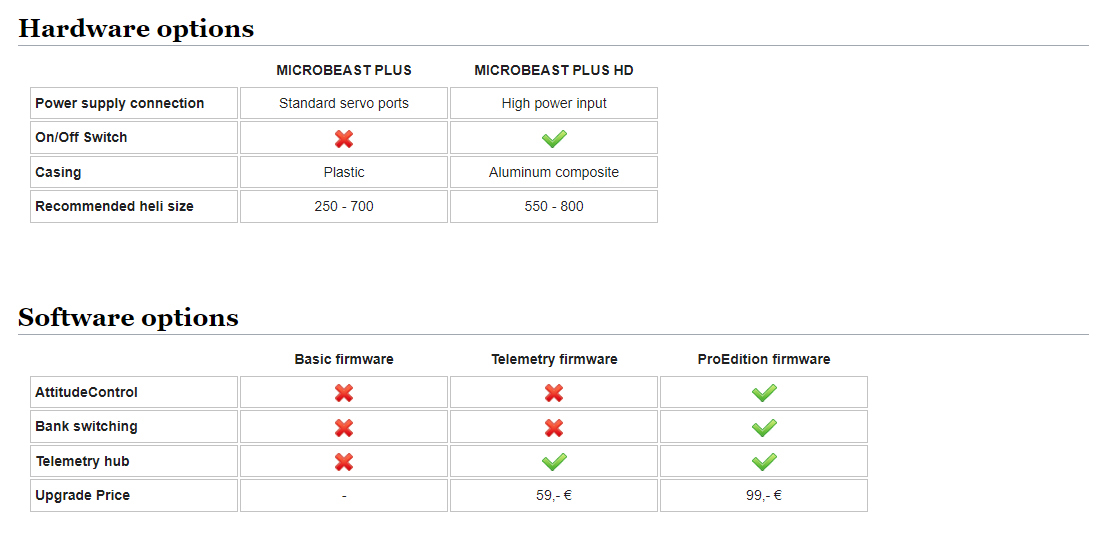The image size is (1096, 538).
Task: Click green checkmark for ProEdition Telemetry hub
Action: [764, 462]
